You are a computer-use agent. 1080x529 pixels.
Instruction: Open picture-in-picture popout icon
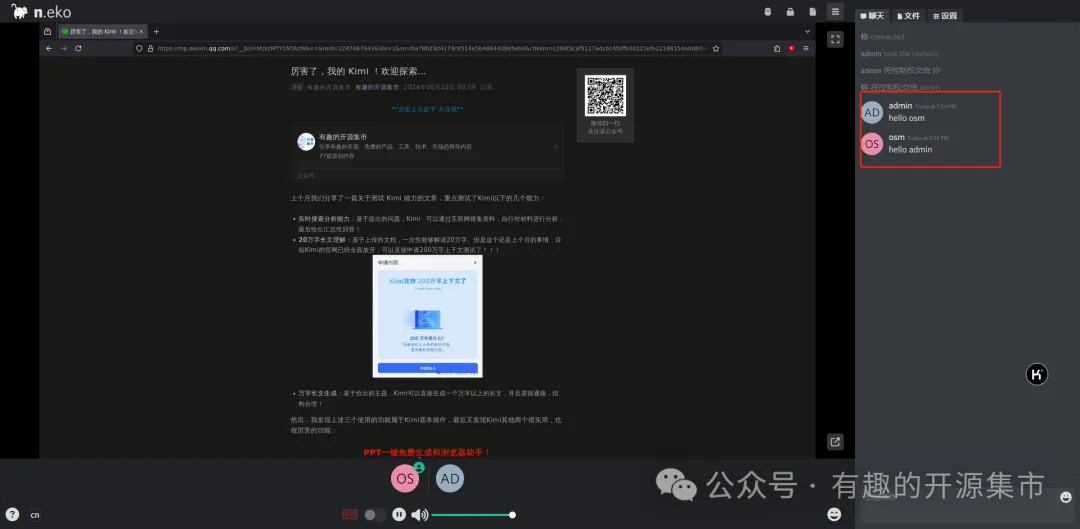(x=835, y=442)
